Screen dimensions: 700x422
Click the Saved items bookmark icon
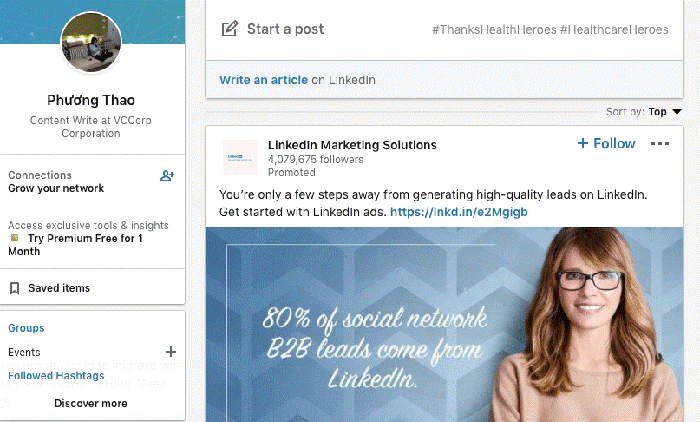(x=14, y=288)
